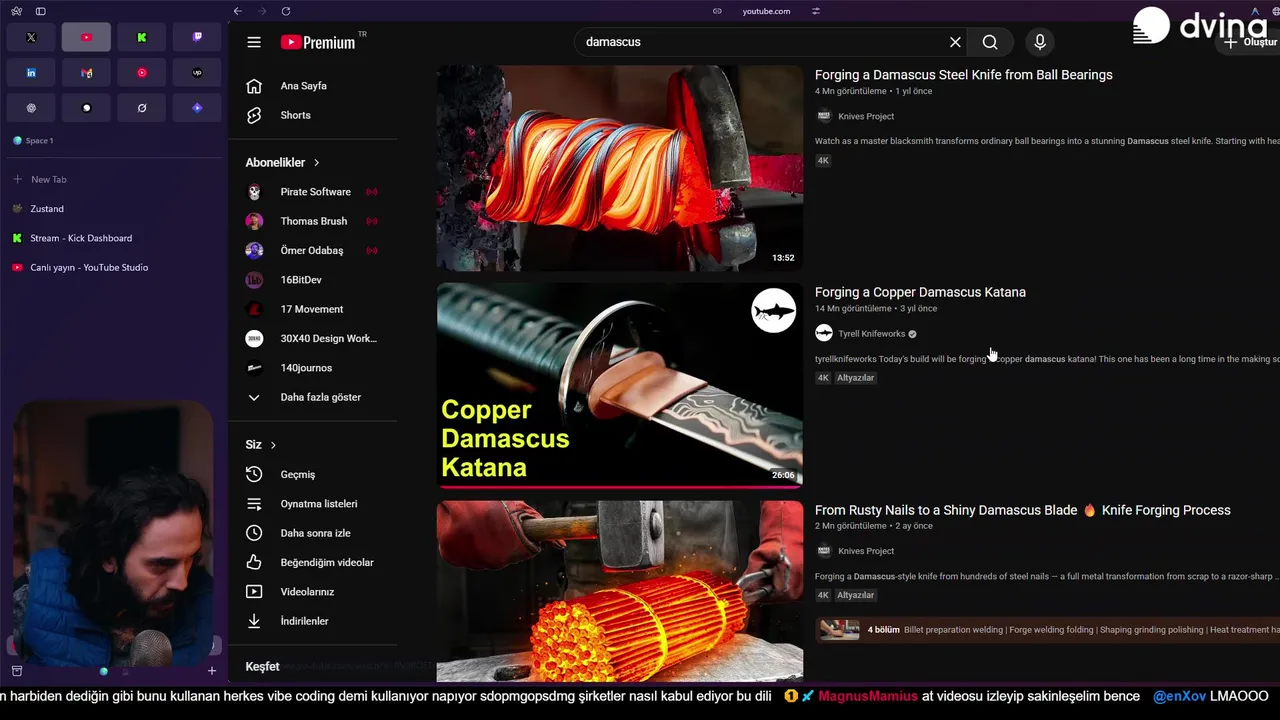1280x720 pixels.
Task: Open title From Rusty Nails to a Shiny Damascus Blade
Action: pos(1022,510)
